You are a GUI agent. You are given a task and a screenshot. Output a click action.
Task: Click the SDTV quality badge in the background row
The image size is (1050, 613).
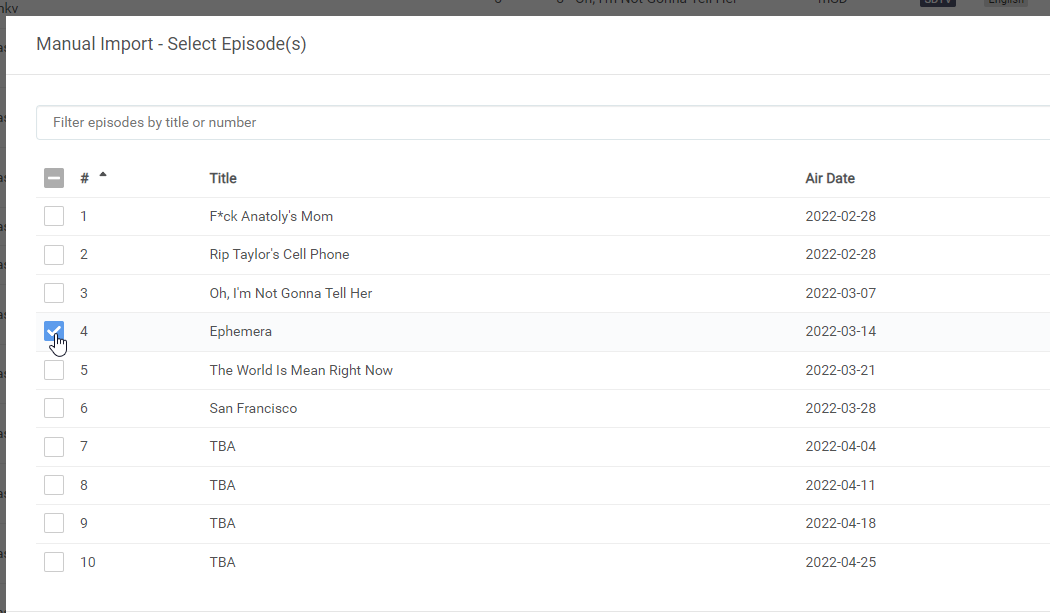click(x=937, y=2)
